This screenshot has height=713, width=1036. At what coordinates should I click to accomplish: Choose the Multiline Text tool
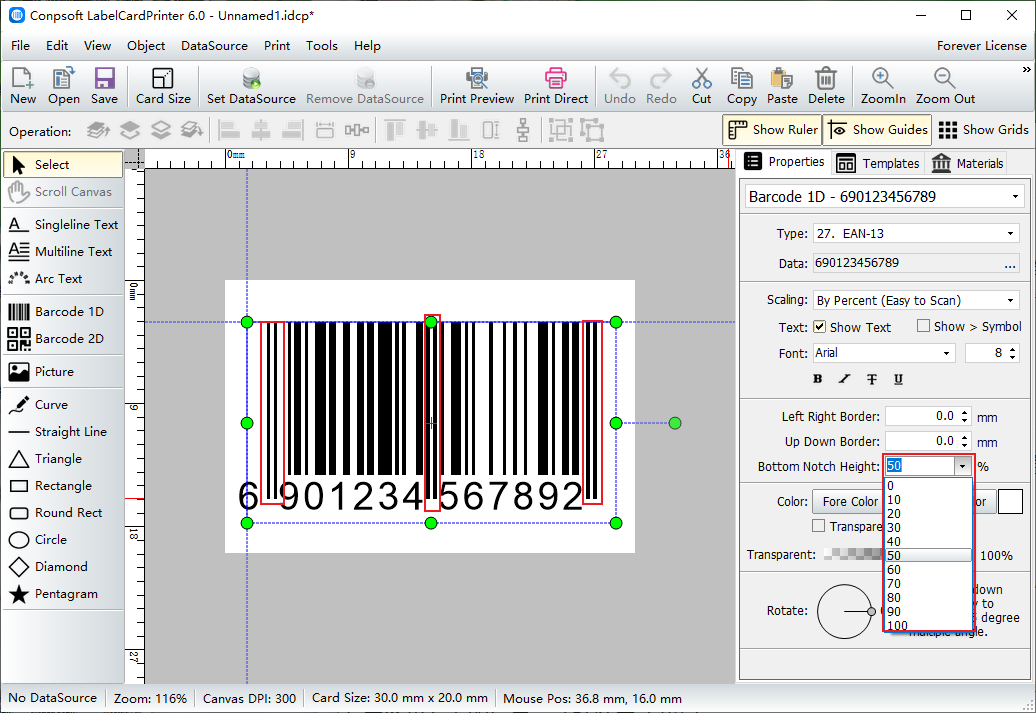tap(63, 251)
